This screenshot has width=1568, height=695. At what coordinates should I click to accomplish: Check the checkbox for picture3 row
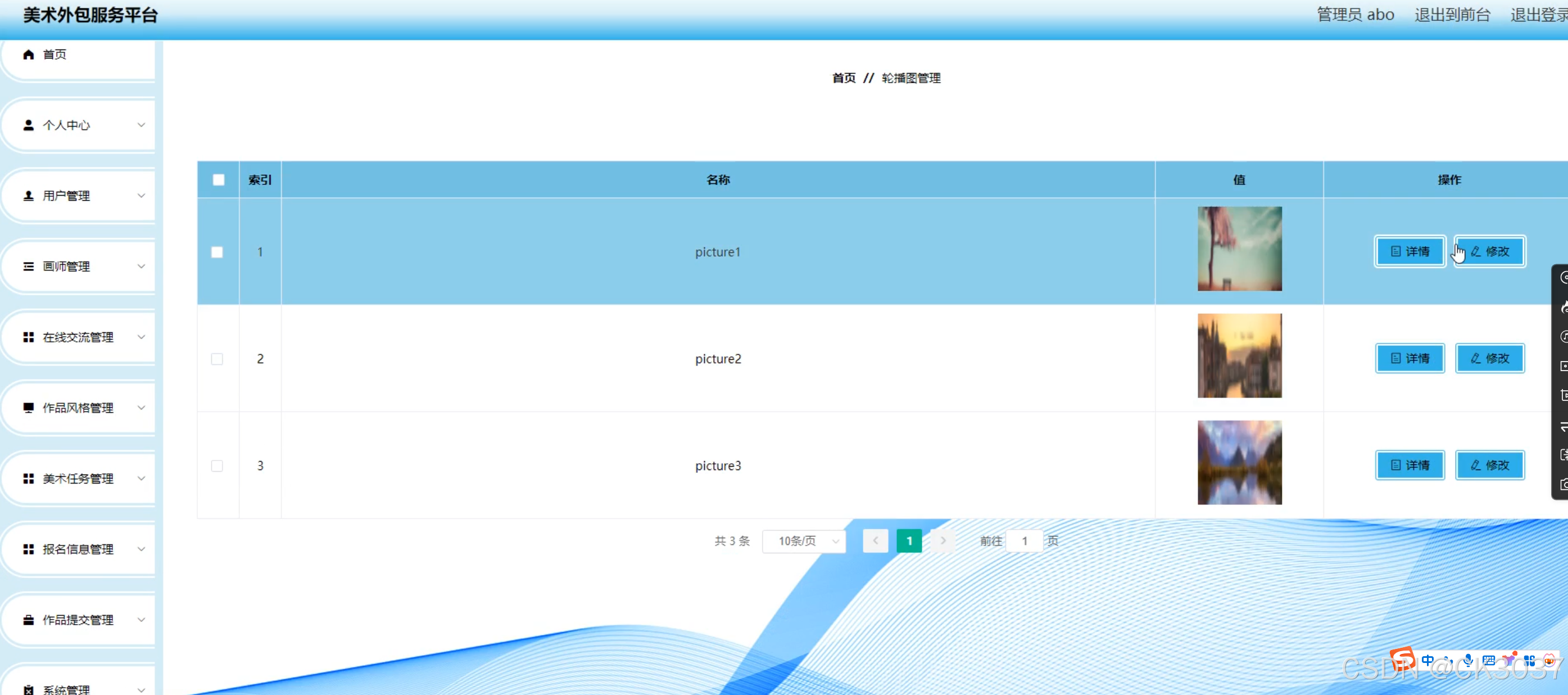(217, 466)
